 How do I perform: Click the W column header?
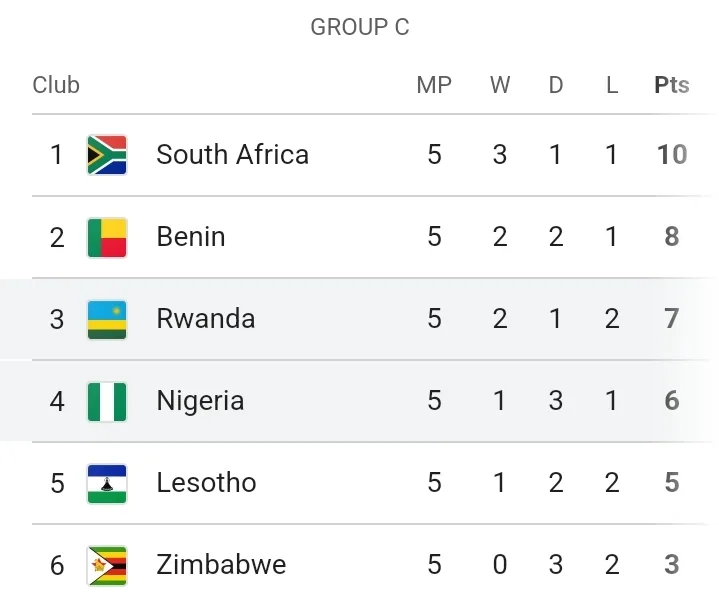tap(500, 85)
